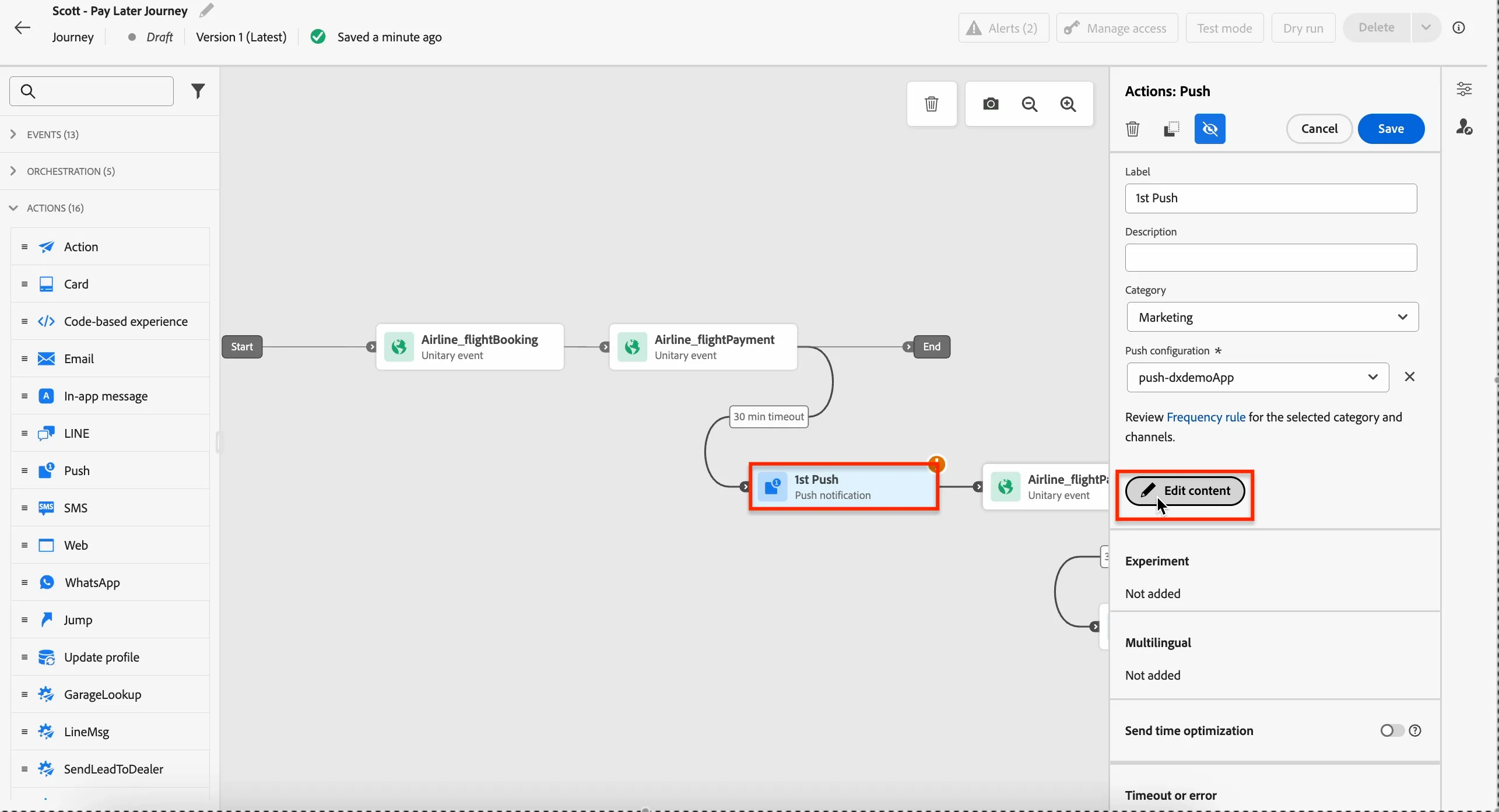This screenshot has width=1499, height=812.
Task: Select the 30 min timeout label
Action: click(x=768, y=417)
